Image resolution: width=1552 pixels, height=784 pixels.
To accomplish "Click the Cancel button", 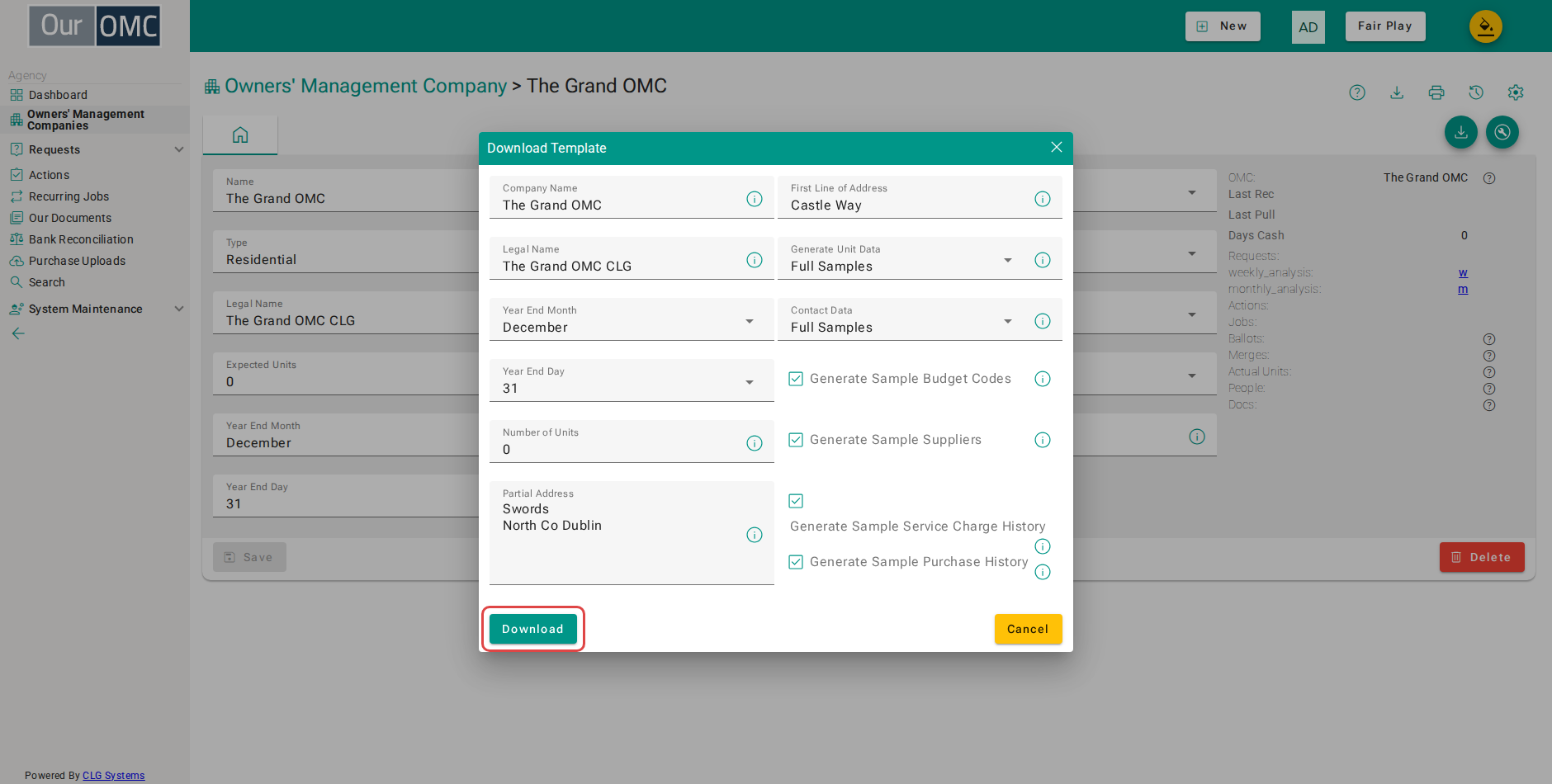I will tap(1028, 629).
